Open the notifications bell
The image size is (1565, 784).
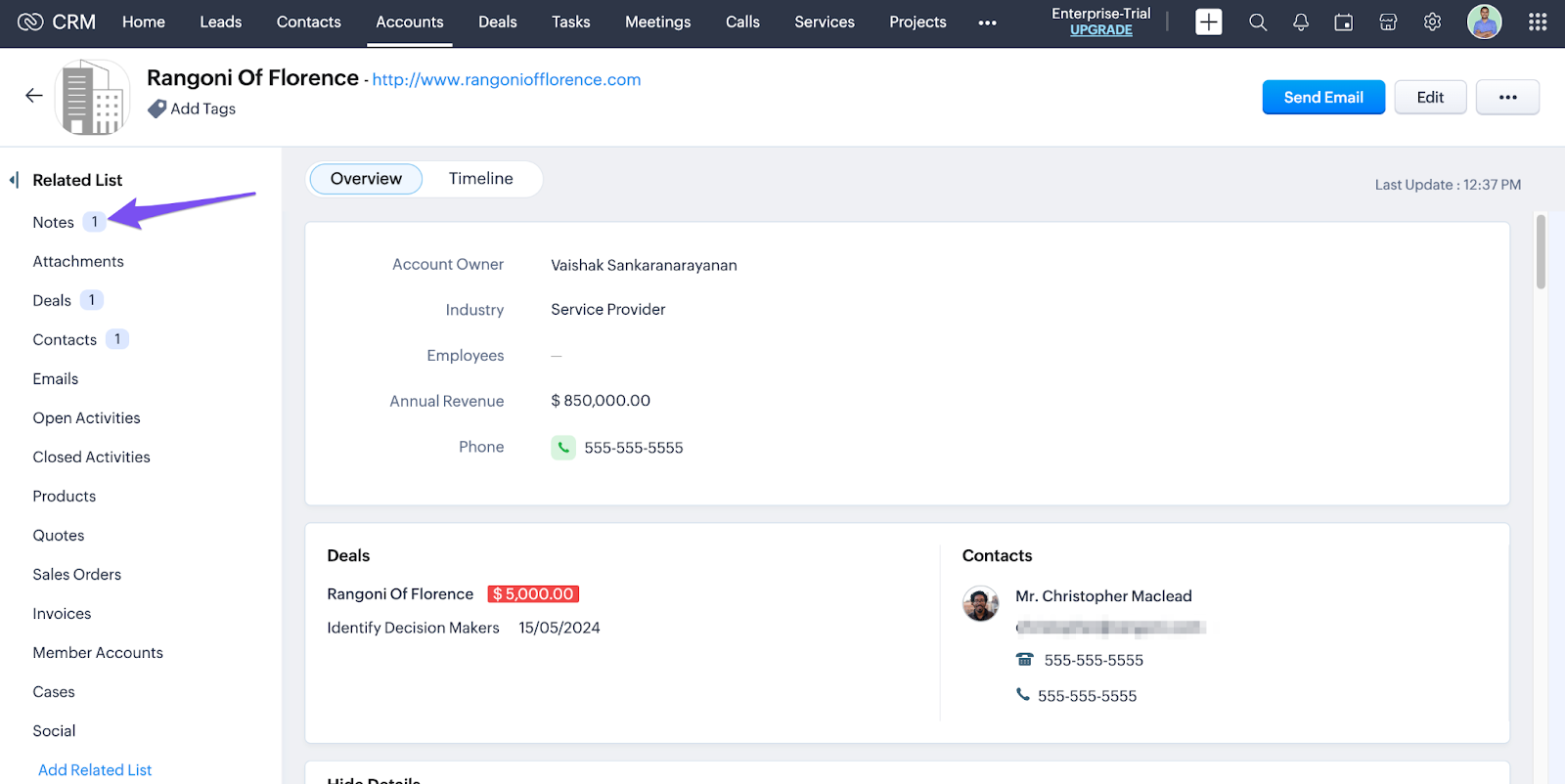point(1301,22)
